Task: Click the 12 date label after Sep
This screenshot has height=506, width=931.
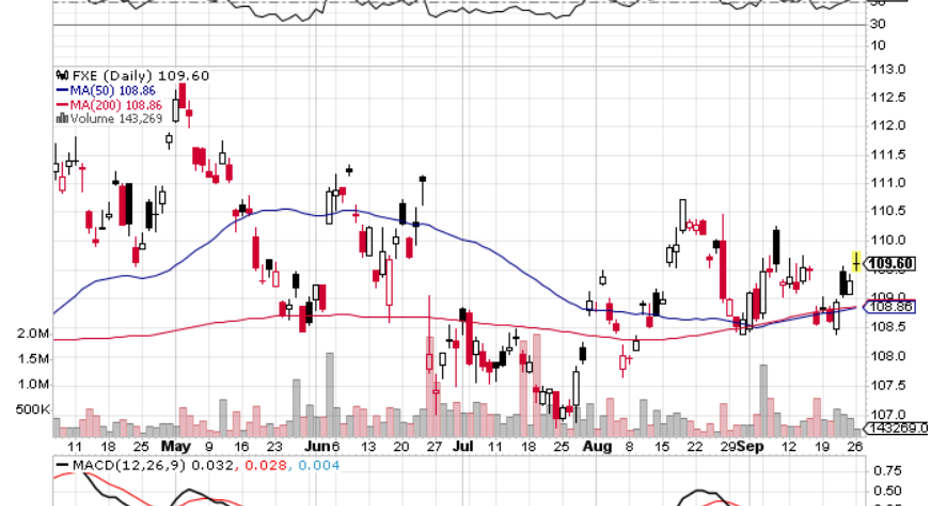Action: click(788, 447)
